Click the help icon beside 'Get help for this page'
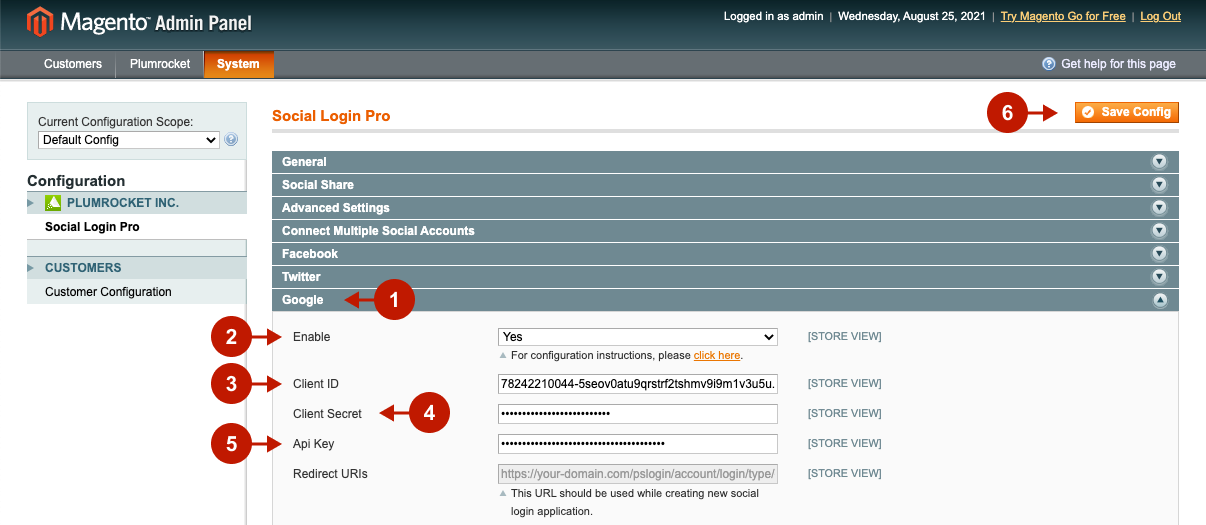This screenshot has height=525, width=1206. coord(1049,64)
